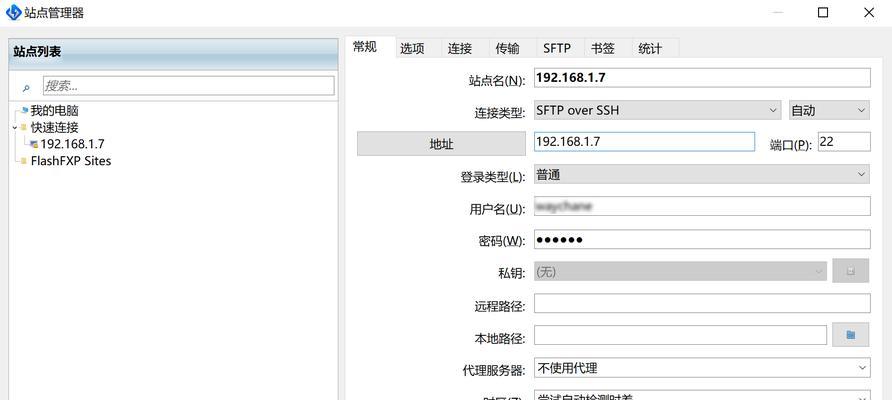Collapse the Quick Connect tree node
Image resolution: width=892 pixels, height=400 pixels.
coord(14,127)
